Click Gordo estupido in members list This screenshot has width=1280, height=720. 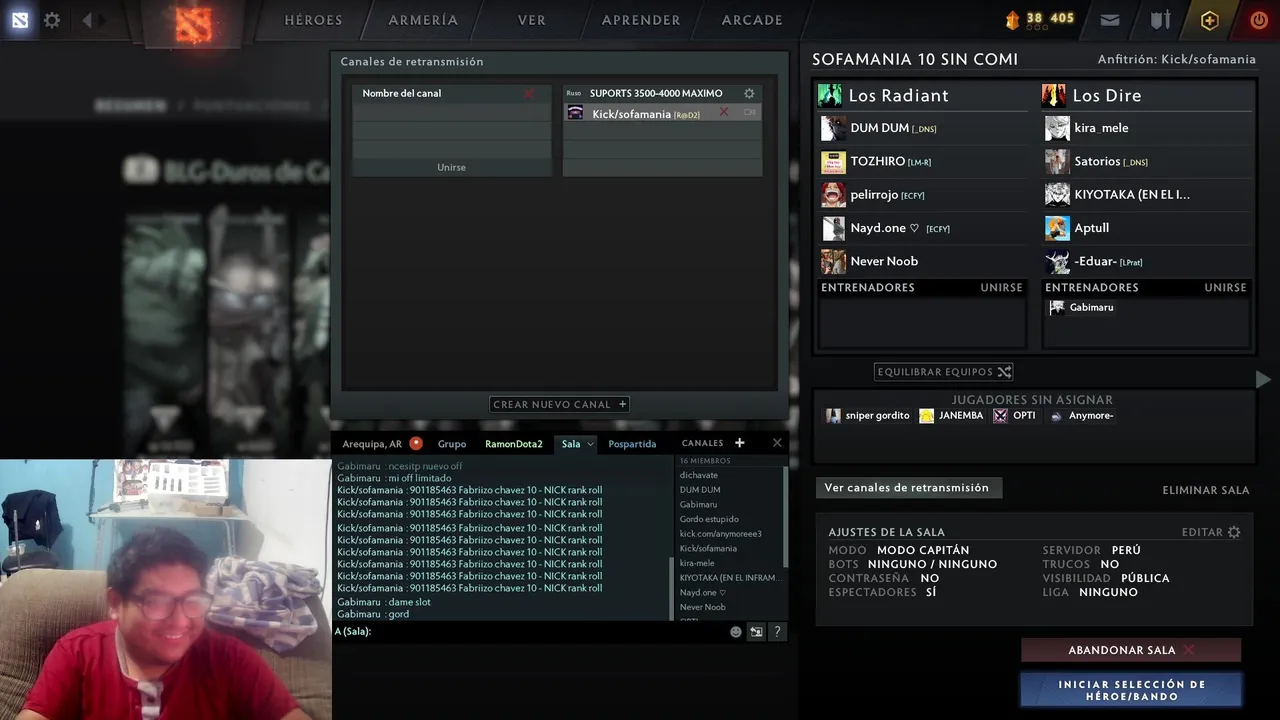(709, 519)
